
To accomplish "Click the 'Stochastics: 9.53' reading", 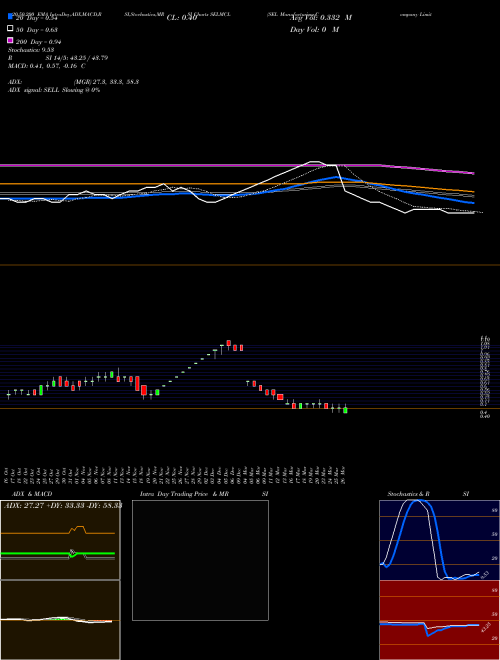I will pos(31,50).
